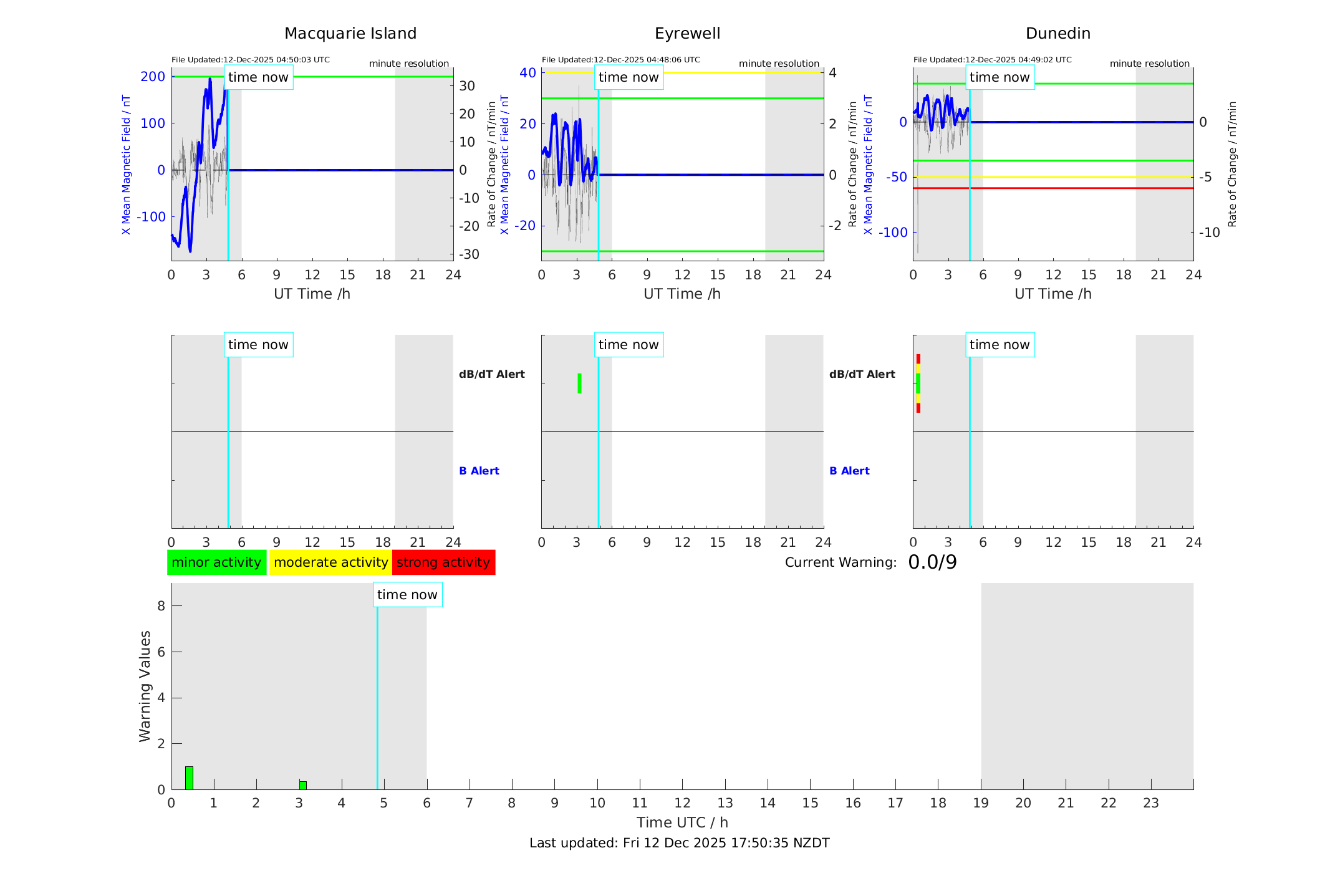The width and height of the screenshot is (1320, 896).
Task: Click the green minor activity legend box
Action: pos(216,562)
